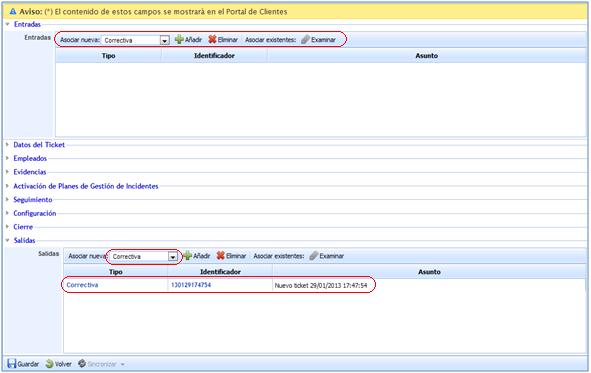591x373 pixels.
Task: Open the Correctiva link in Salidas table
Action: click(x=82, y=285)
